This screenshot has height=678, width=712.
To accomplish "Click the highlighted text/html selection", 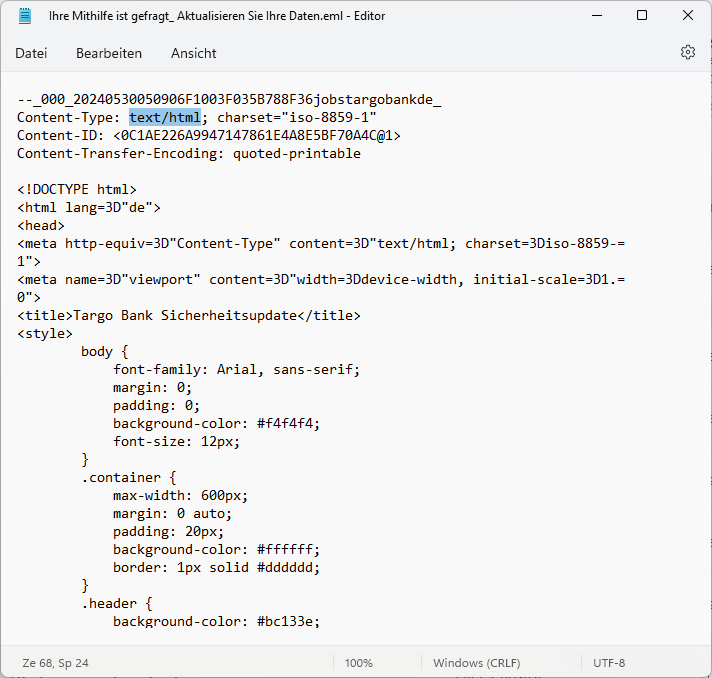I will (165, 118).
